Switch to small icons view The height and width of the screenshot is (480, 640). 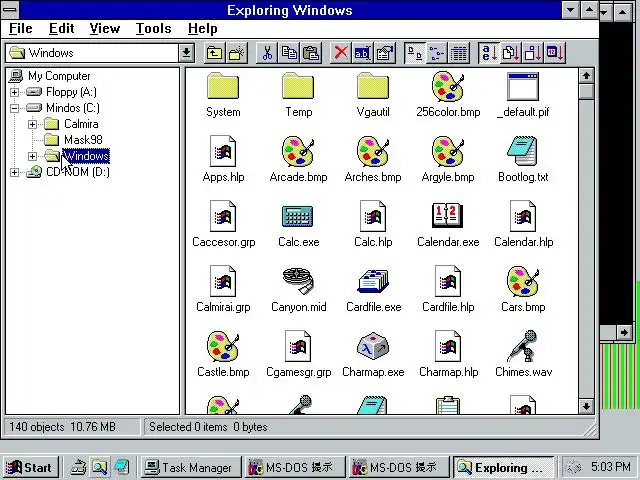pos(437,53)
